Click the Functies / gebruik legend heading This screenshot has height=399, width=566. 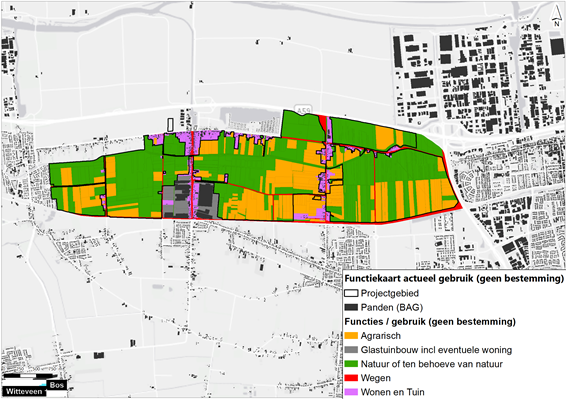click(430, 321)
